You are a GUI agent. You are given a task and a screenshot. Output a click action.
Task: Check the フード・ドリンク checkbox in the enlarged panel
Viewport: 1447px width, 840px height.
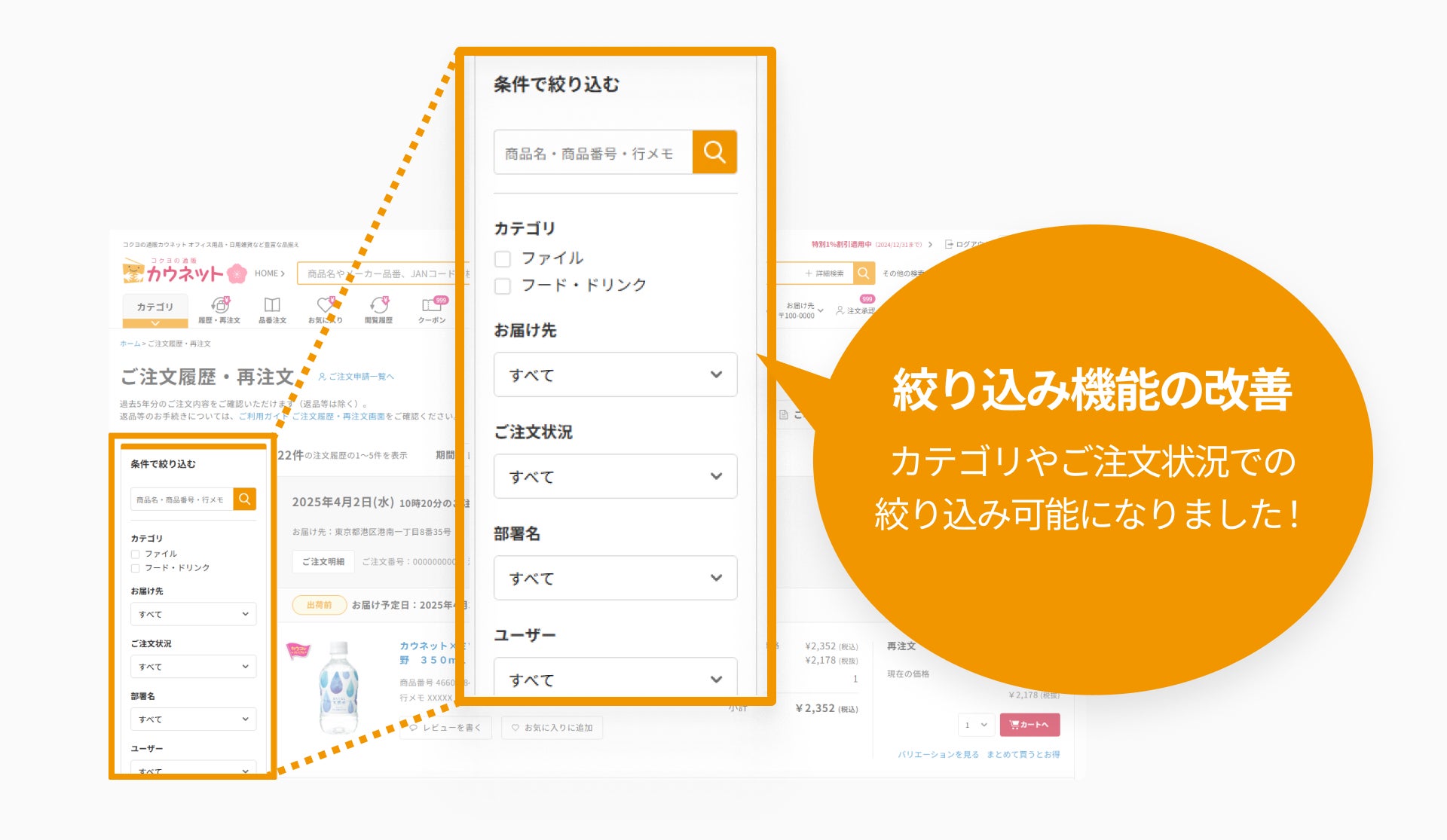[x=503, y=286]
